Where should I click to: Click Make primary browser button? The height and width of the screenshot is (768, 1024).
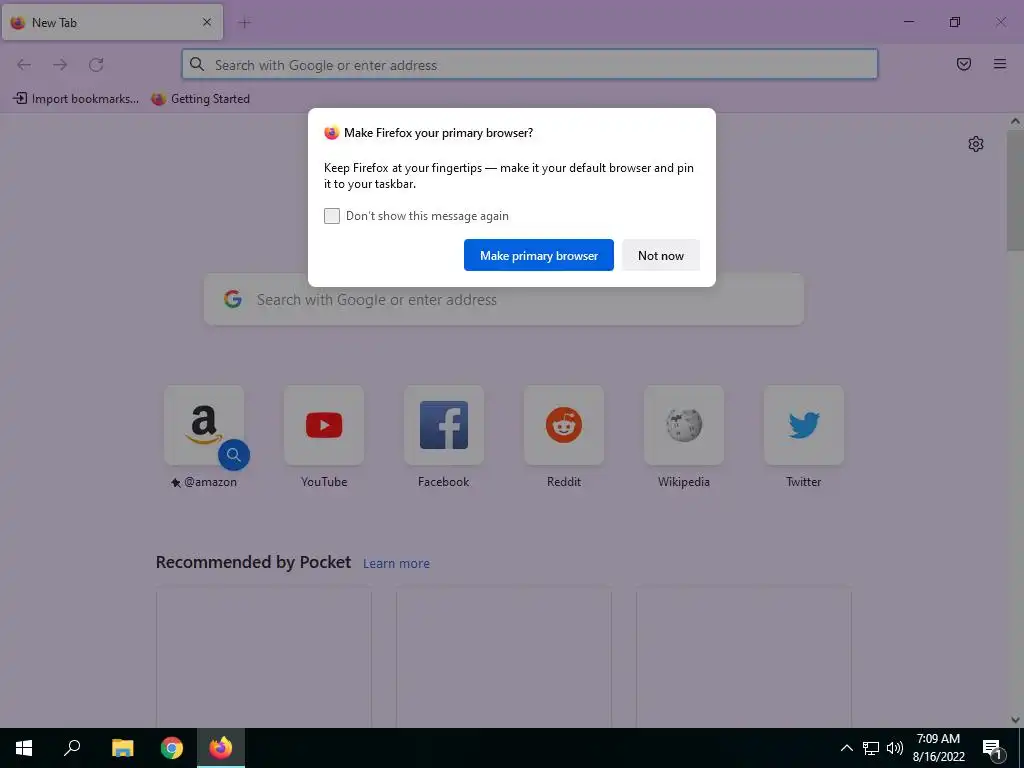539,255
